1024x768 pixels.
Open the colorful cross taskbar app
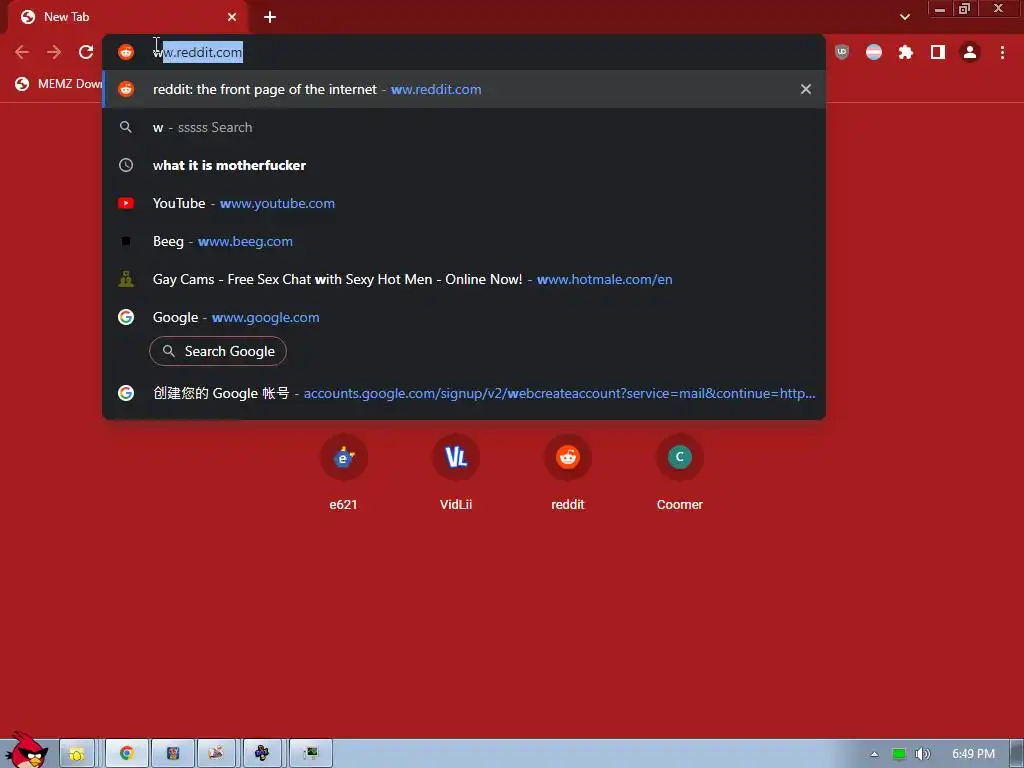pyautogui.click(x=262, y=754)
